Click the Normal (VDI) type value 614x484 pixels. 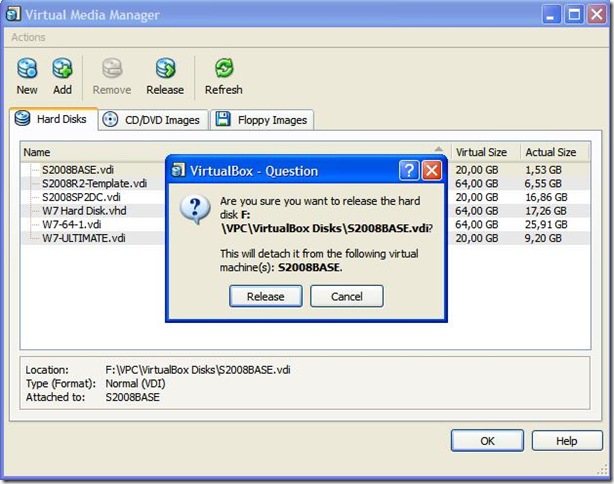pos(135,383)
